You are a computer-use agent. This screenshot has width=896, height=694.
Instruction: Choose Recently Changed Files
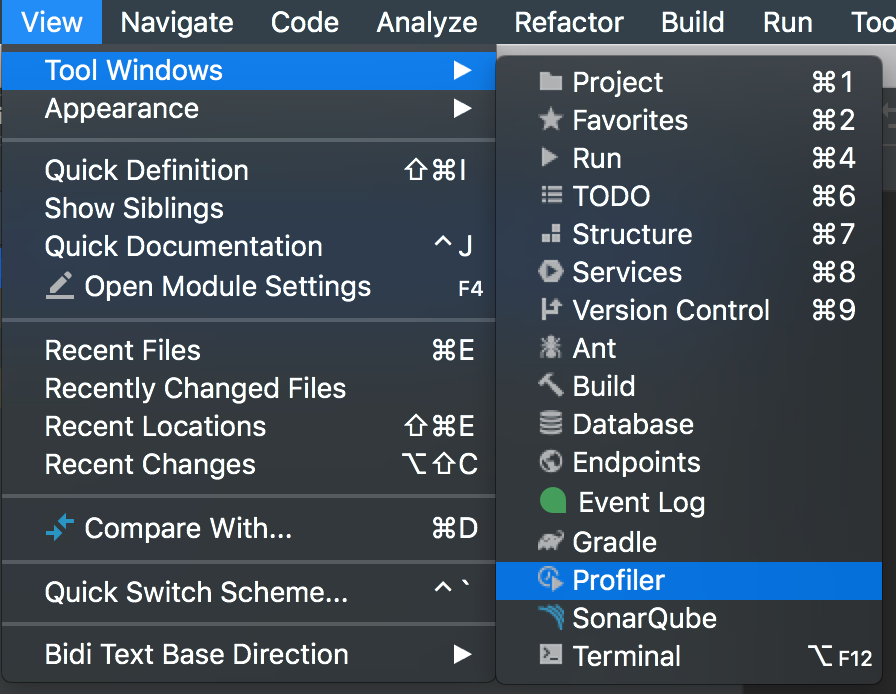[x=249, y=388]
